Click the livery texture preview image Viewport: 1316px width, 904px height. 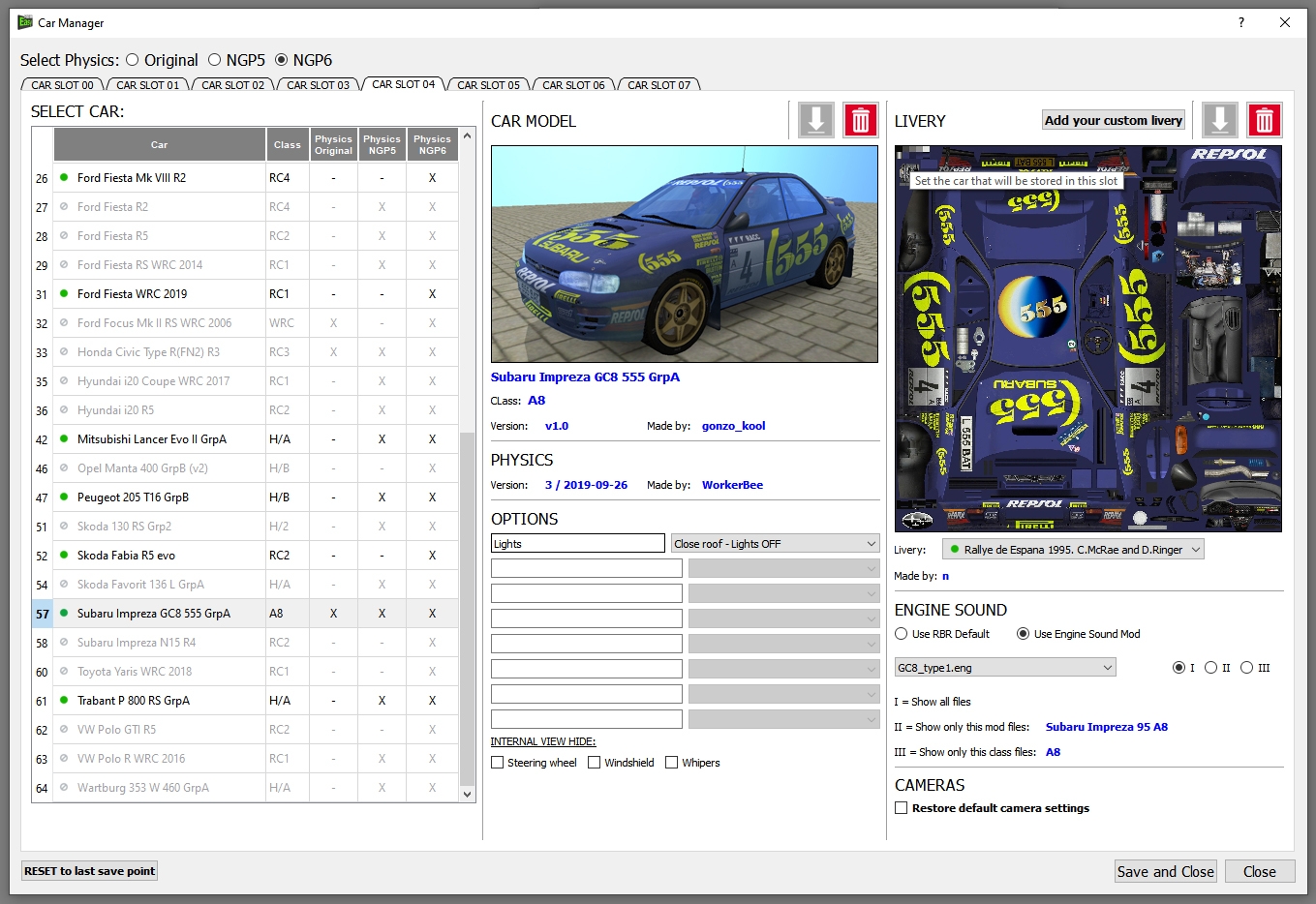click(x=1088, y=339)
